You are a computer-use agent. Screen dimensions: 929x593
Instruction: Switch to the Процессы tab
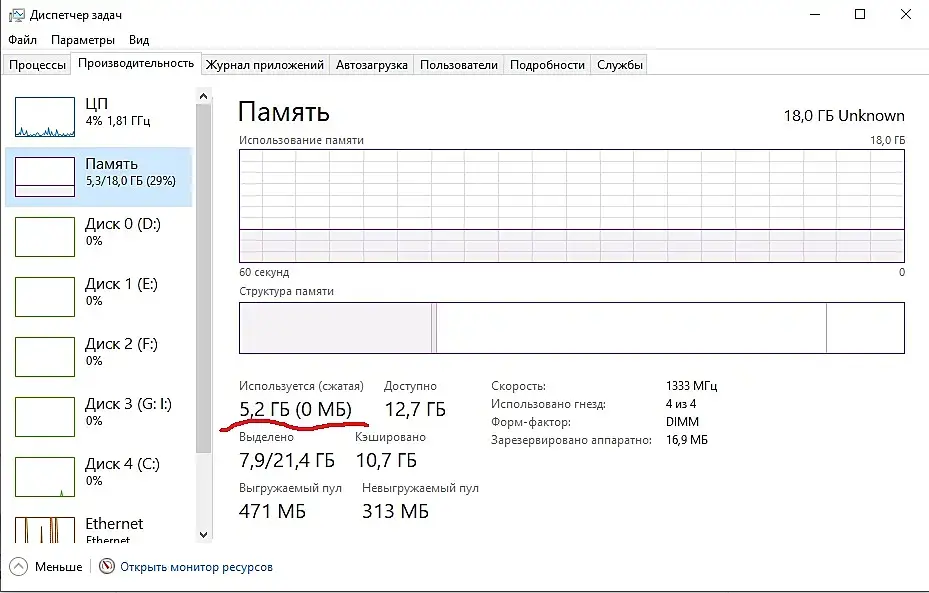(x=37, y=65)
